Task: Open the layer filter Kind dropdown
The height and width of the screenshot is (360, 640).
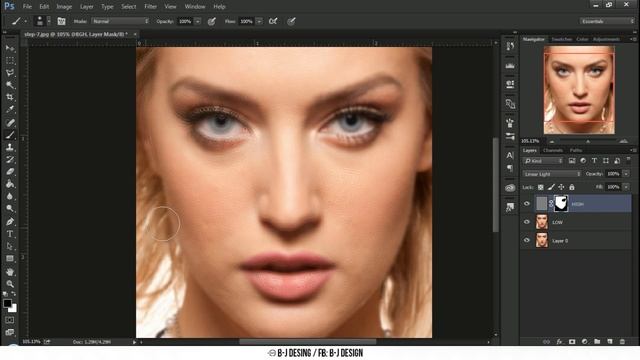Action: click(543, 161)
